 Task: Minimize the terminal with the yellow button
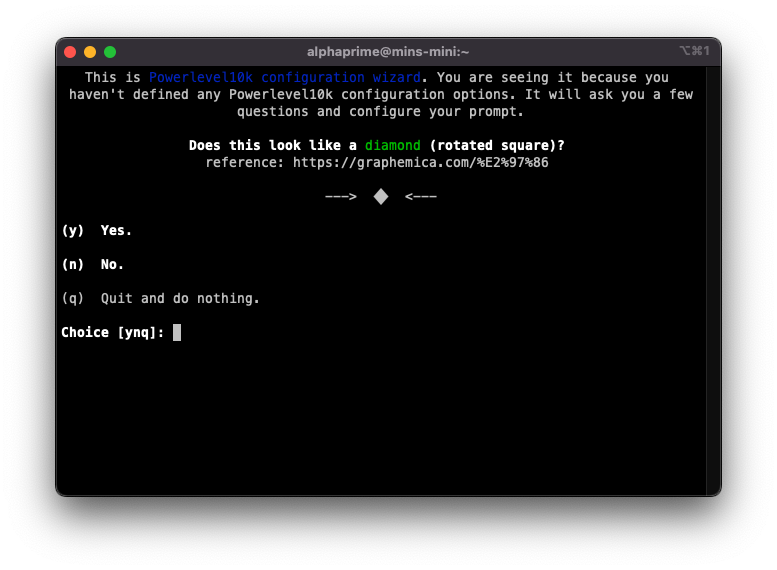[x=90, y=52]
